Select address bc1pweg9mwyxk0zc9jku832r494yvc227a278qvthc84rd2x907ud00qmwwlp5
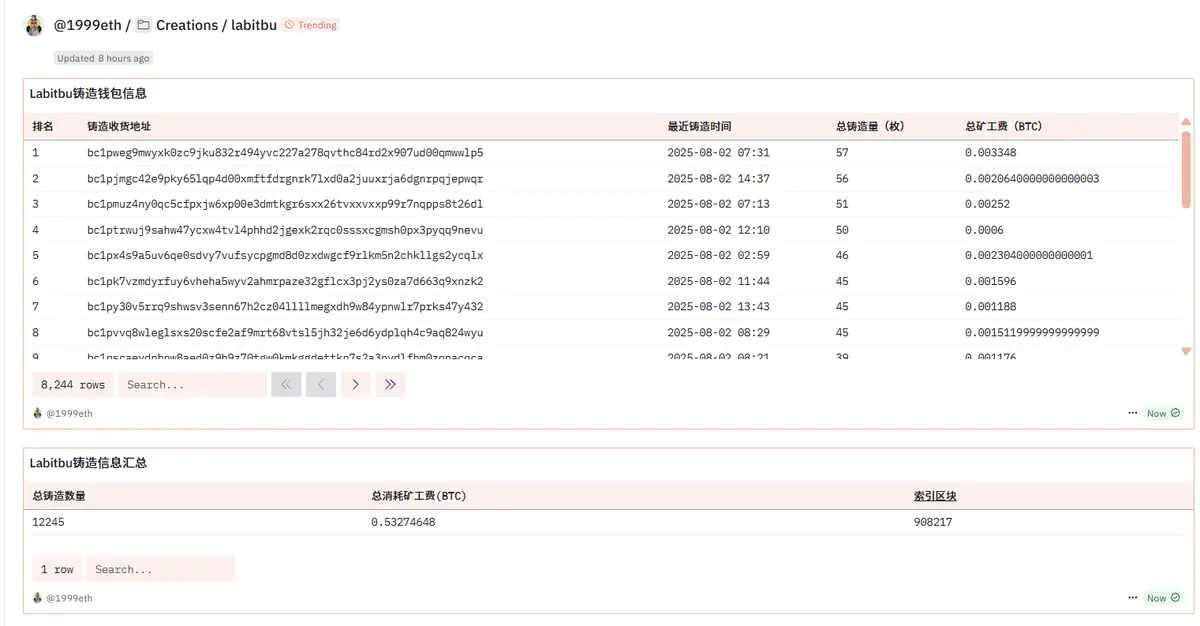 point(285,153)
